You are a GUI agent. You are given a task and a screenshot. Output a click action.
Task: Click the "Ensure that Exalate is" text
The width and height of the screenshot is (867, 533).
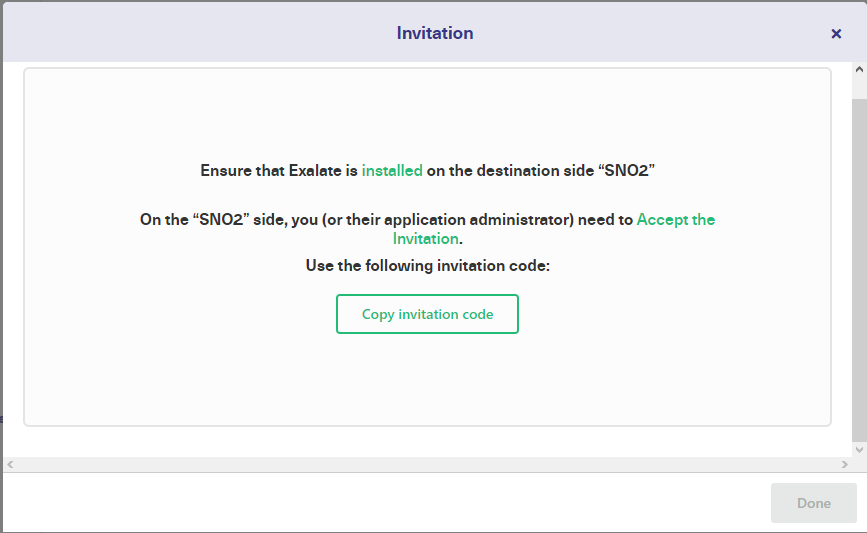(x=279, y=170)
